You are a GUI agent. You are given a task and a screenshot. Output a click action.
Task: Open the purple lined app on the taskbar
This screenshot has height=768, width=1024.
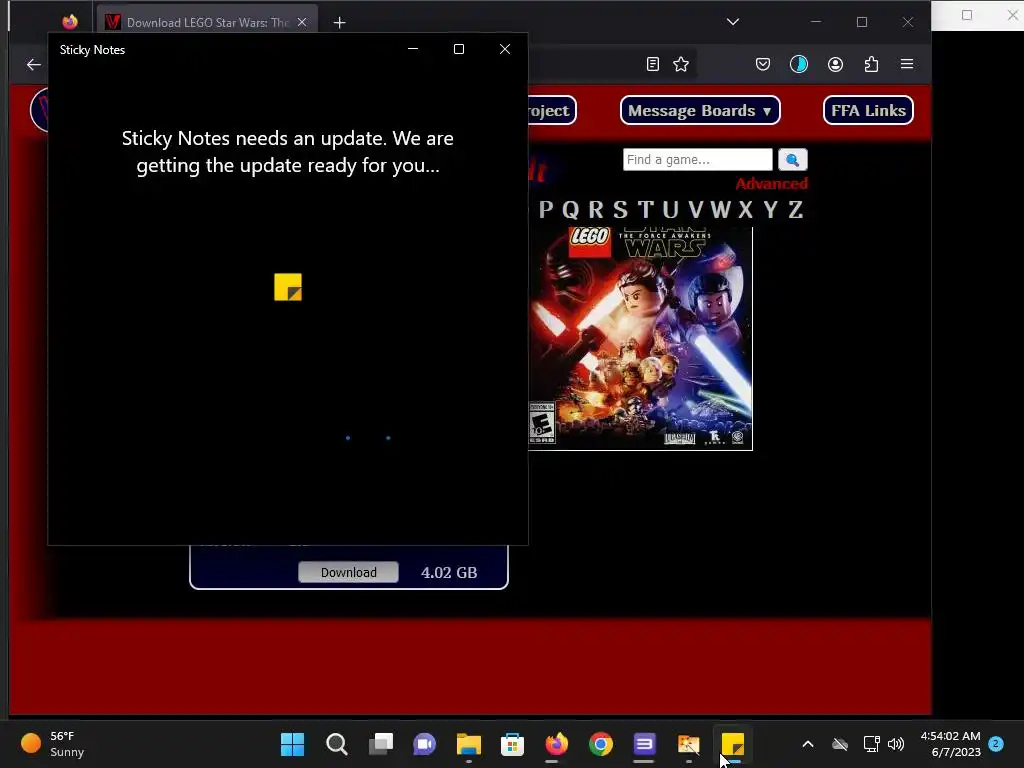(x=644, y=744)
